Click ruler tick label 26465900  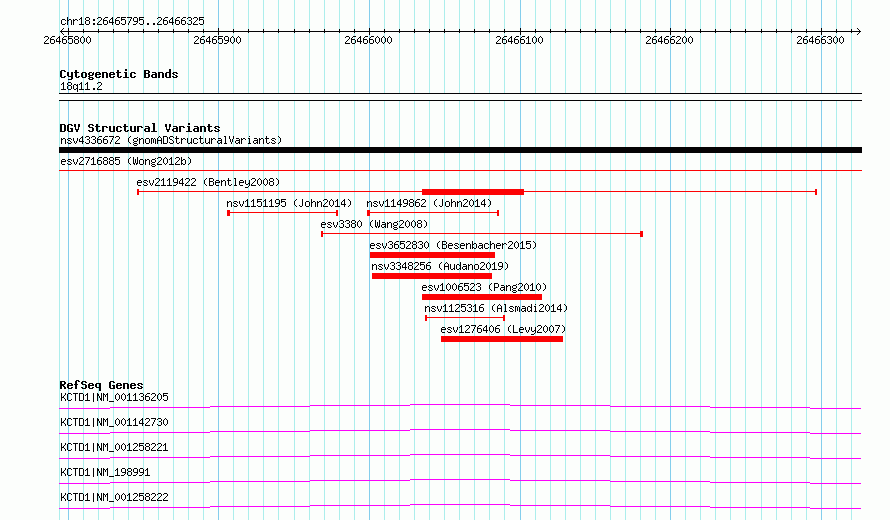(x=217, y=40)
